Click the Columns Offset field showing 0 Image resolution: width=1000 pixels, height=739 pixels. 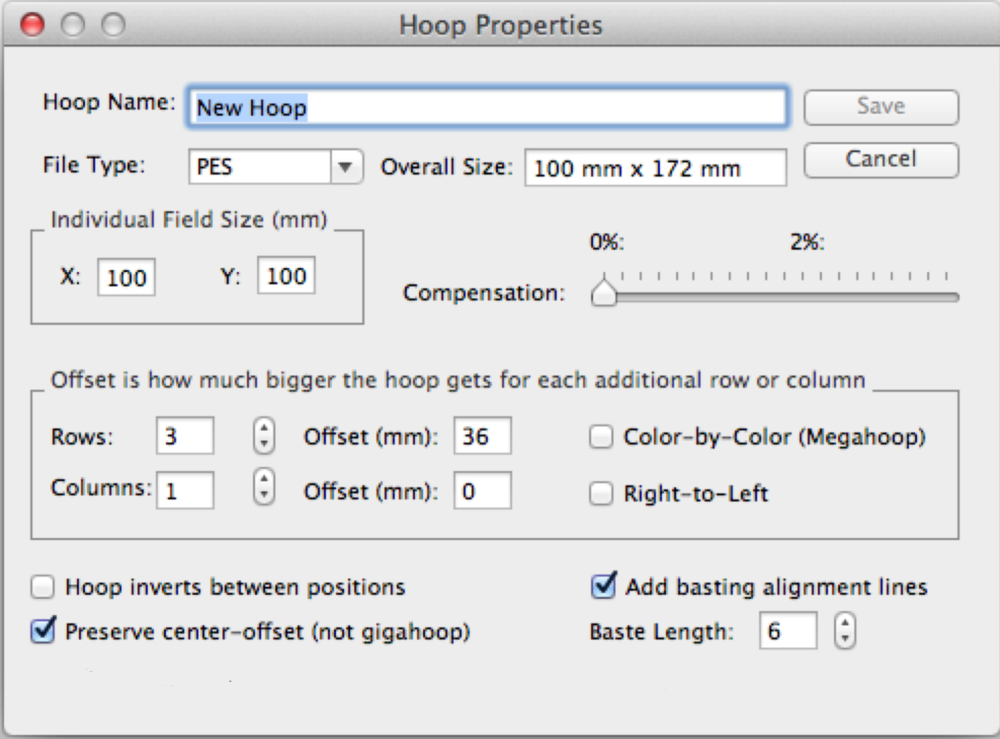coord(482,490)
